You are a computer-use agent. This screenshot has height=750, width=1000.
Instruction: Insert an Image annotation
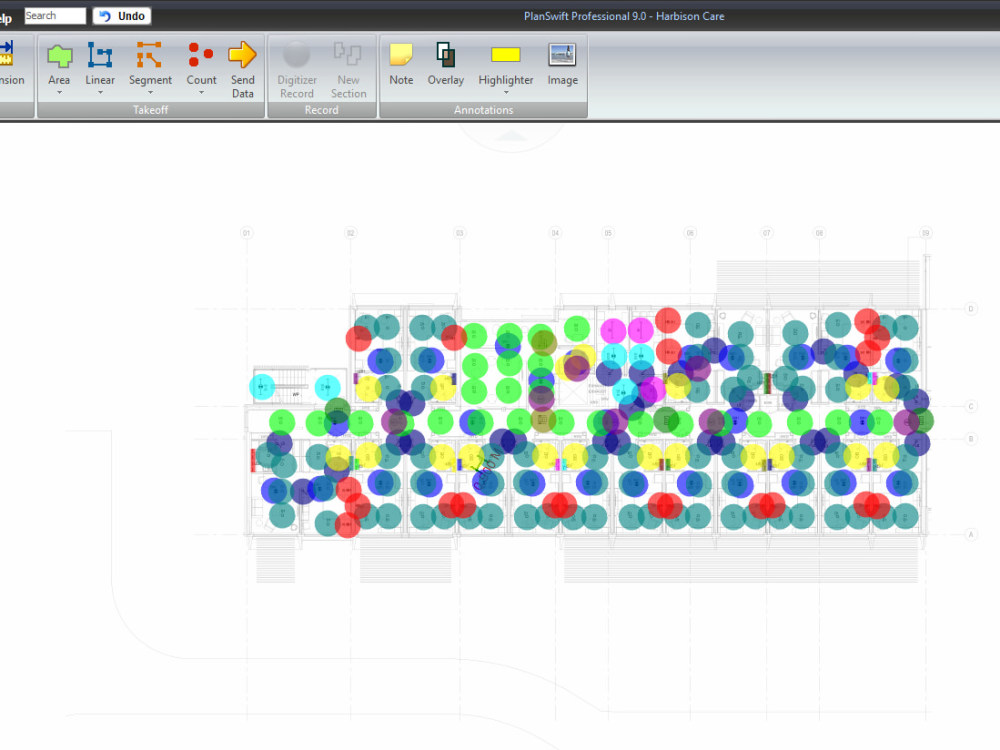point(562,64)
